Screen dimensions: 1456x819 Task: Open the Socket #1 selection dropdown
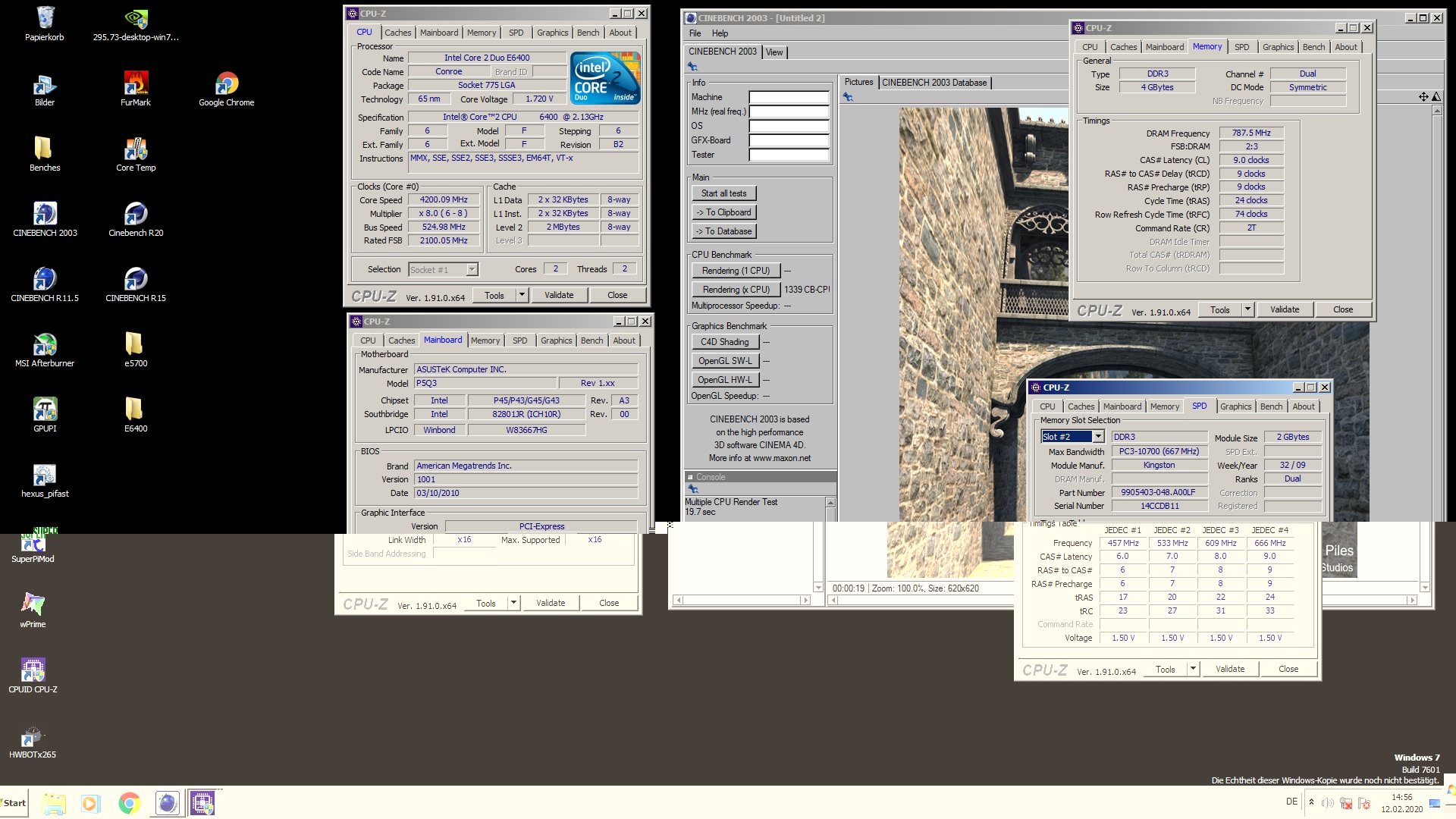click(x=472, y=269)
